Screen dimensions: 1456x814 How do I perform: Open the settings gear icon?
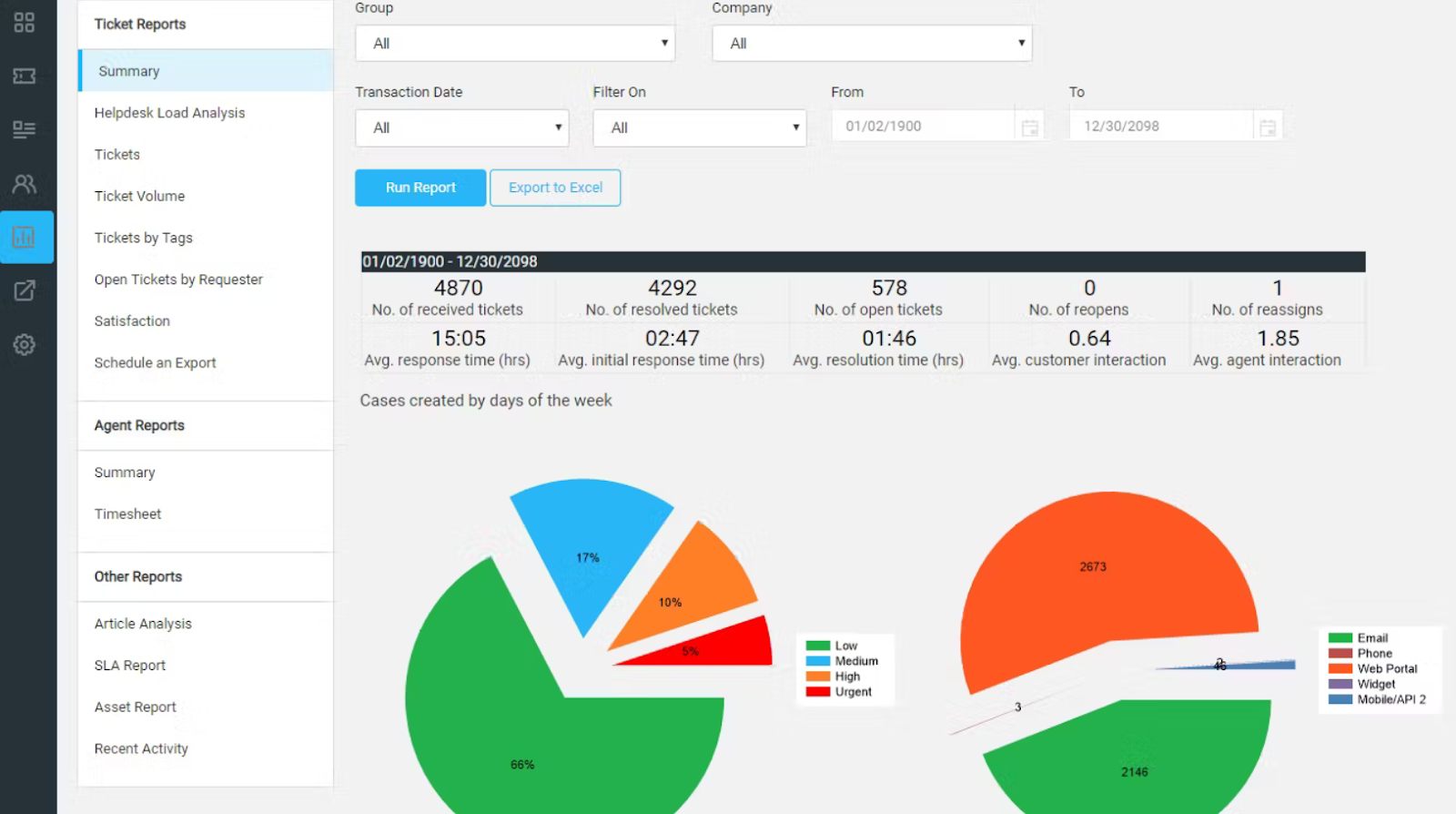coord(25,345)
